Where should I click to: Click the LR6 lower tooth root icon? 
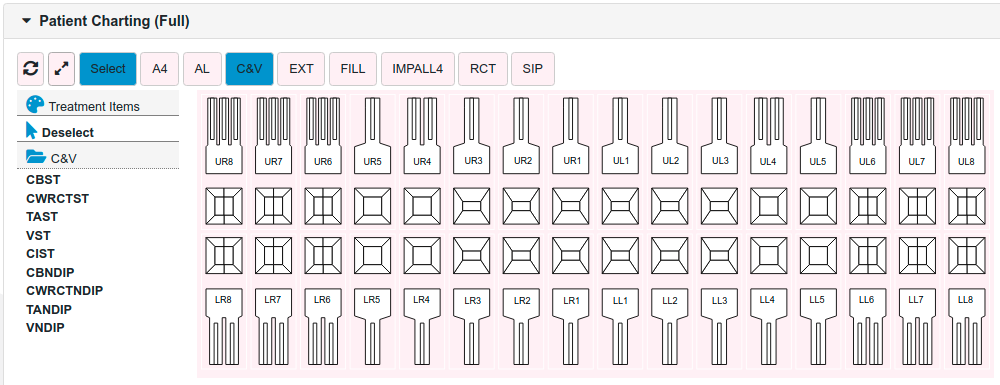coord(323,326)
